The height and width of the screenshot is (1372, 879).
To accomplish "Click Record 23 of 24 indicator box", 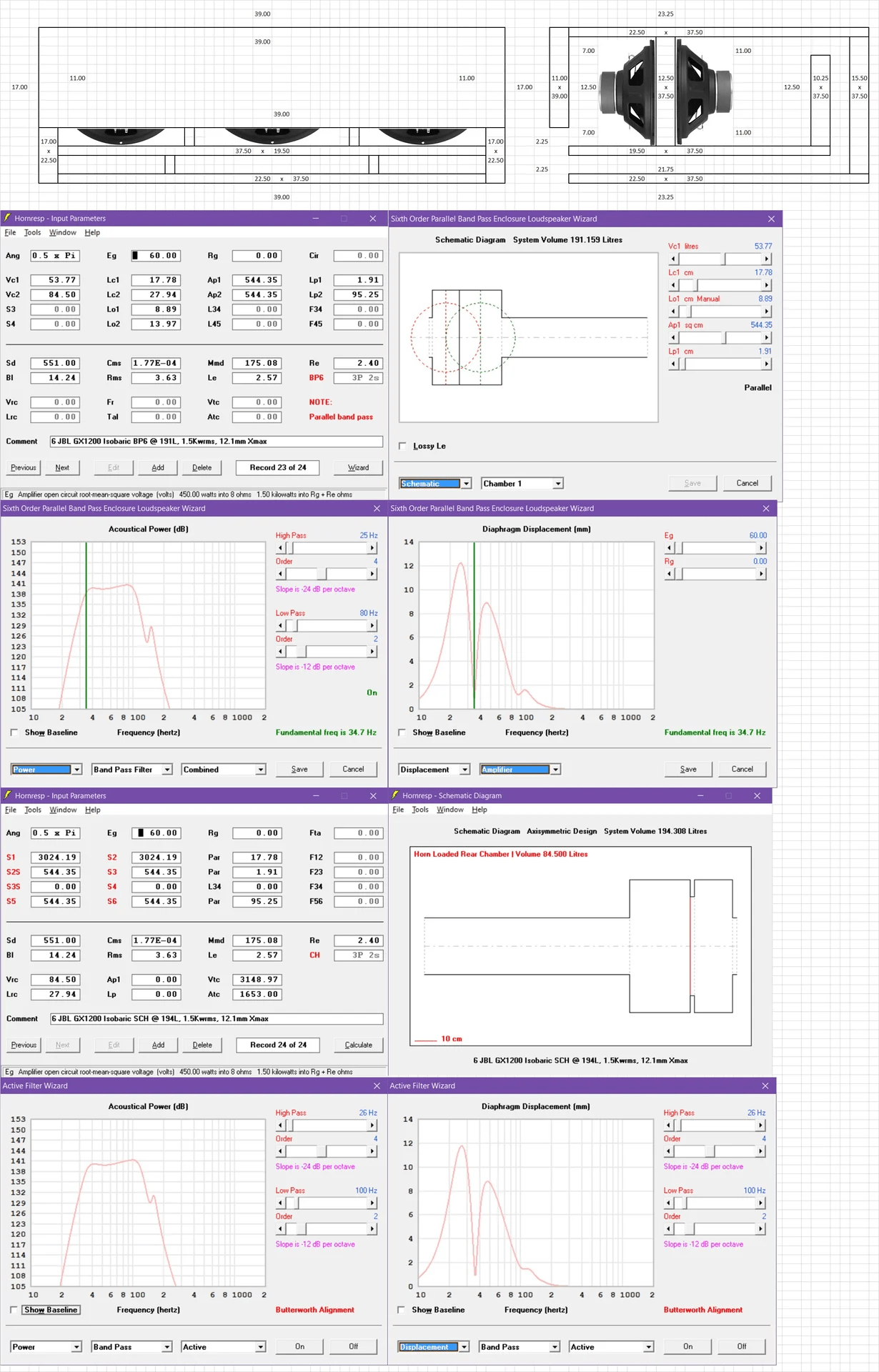I will [x=277, y=467].
